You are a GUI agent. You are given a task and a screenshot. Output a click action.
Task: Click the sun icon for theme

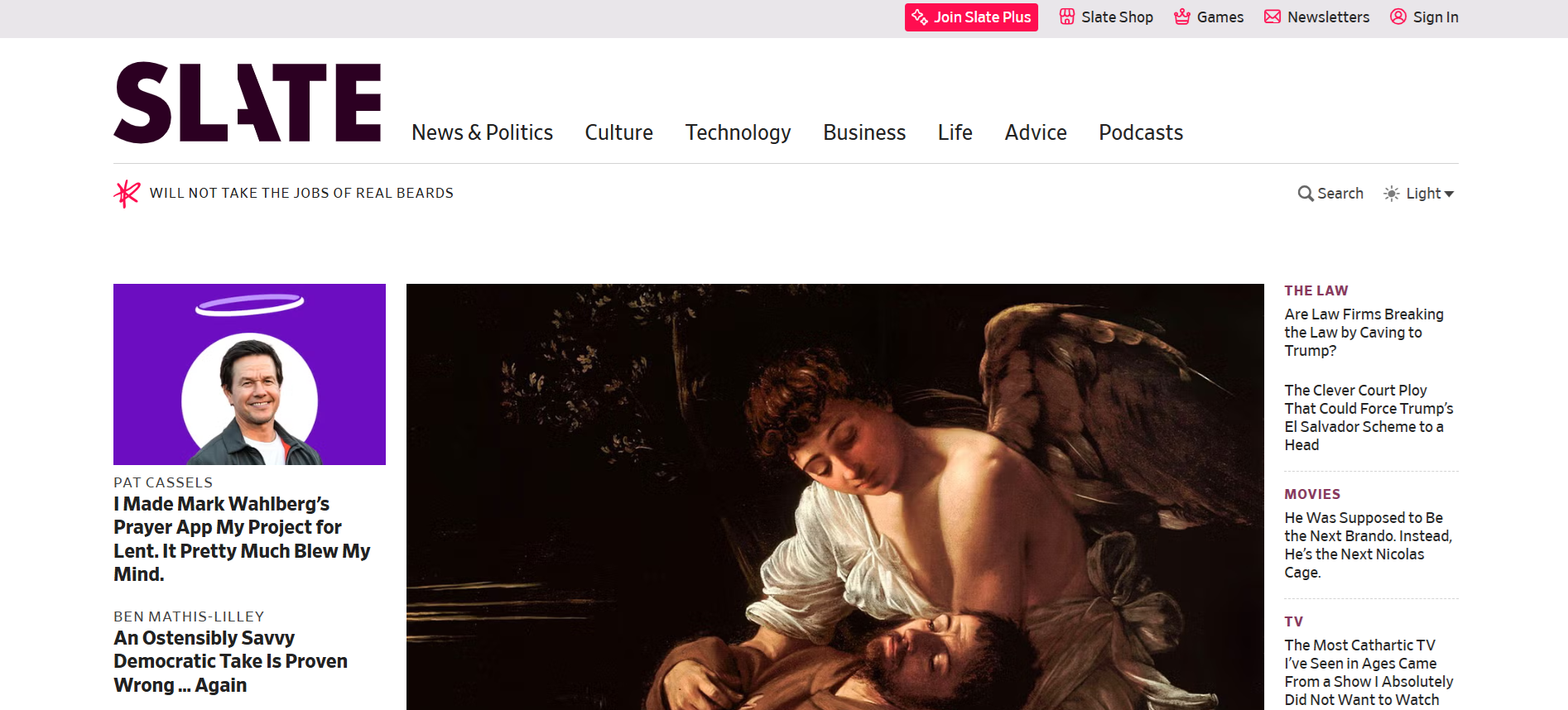(x=1392, y=194)
